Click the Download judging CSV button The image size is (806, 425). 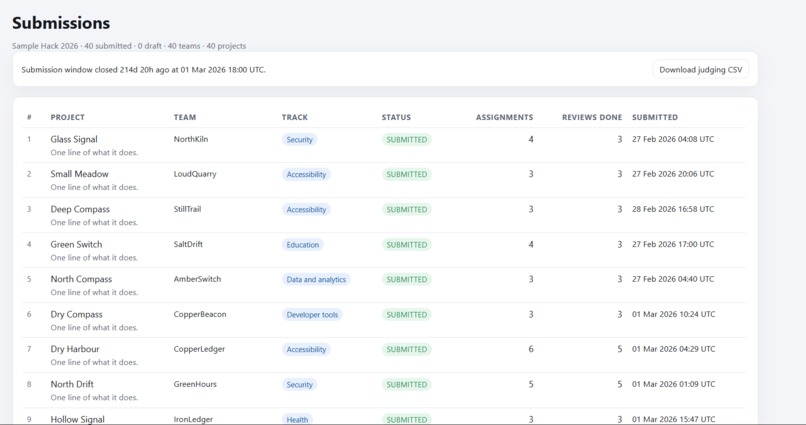coord(701,69)
